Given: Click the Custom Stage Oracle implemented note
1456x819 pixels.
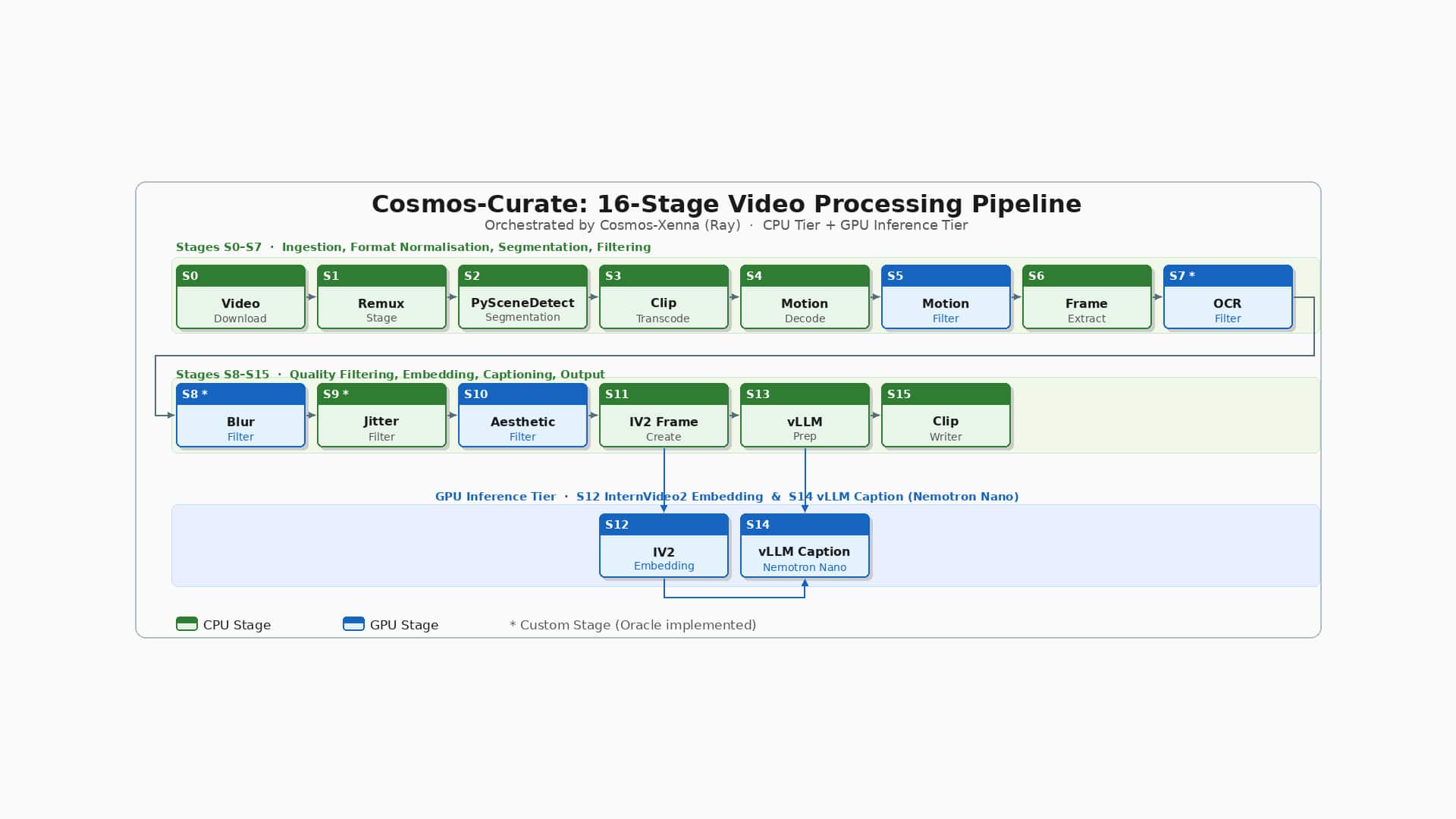Looking at the screenshot, I should [x=632, y=624].
